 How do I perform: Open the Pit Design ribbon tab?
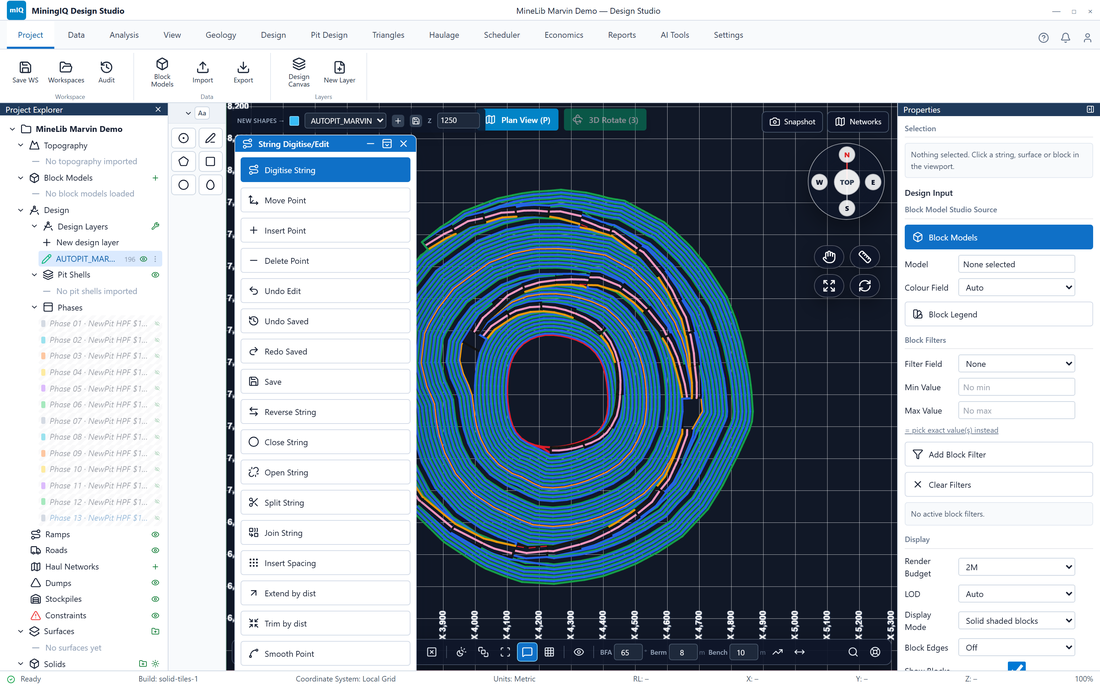point(329,35)
